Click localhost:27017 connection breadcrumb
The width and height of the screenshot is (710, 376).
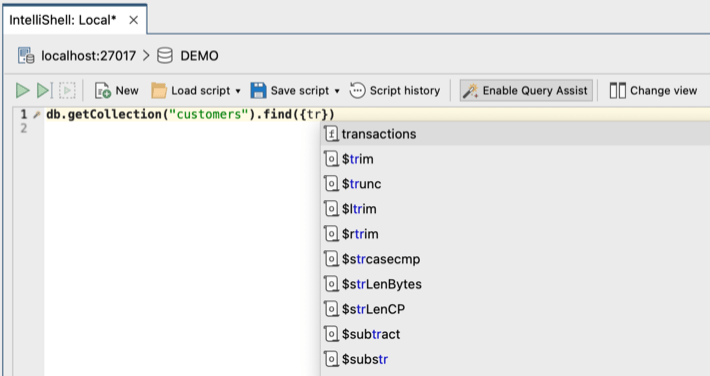(89, 56)
